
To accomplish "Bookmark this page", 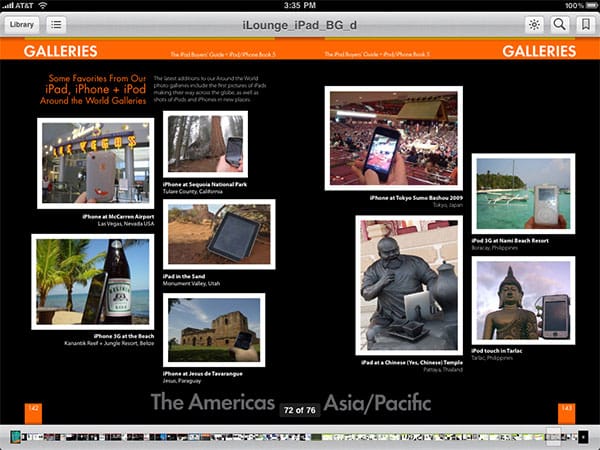I will coord(585,24).
